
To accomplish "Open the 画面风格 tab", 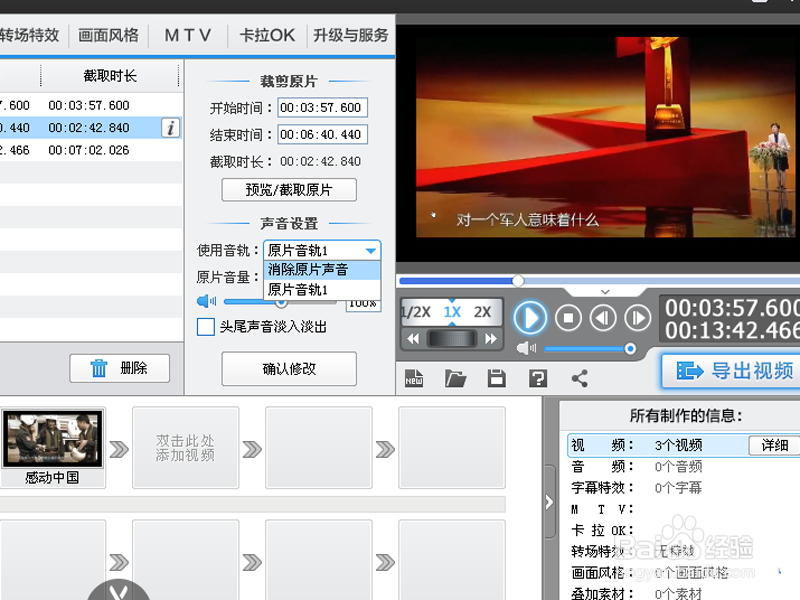I will point(108,35).
